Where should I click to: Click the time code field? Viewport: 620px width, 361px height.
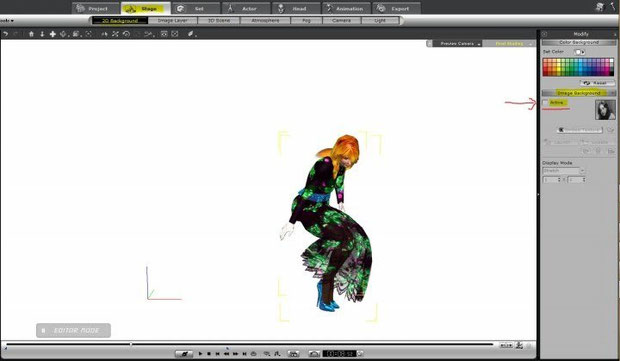point(339,353)
